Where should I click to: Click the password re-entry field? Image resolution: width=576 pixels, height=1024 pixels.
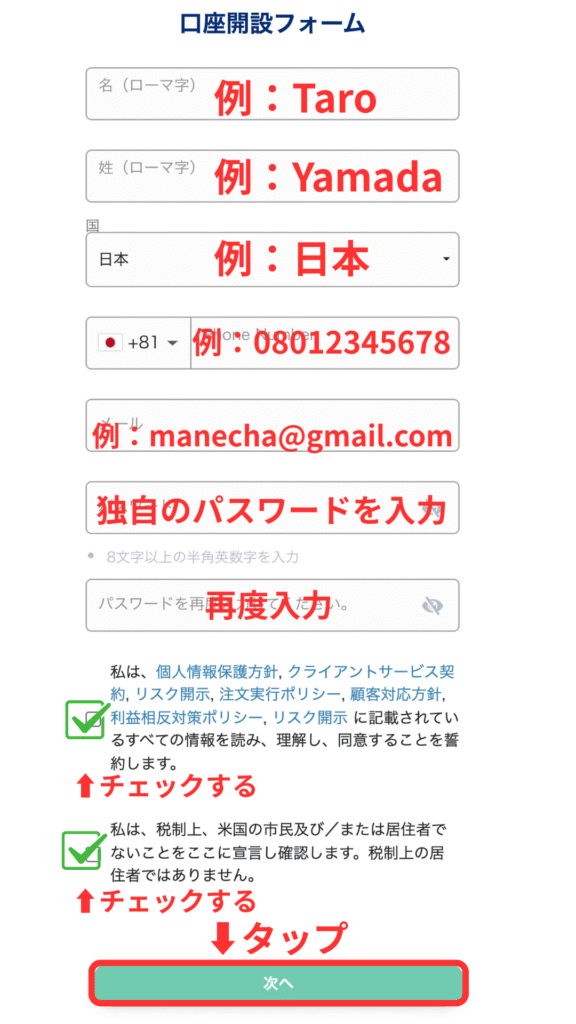pos(272,605)
